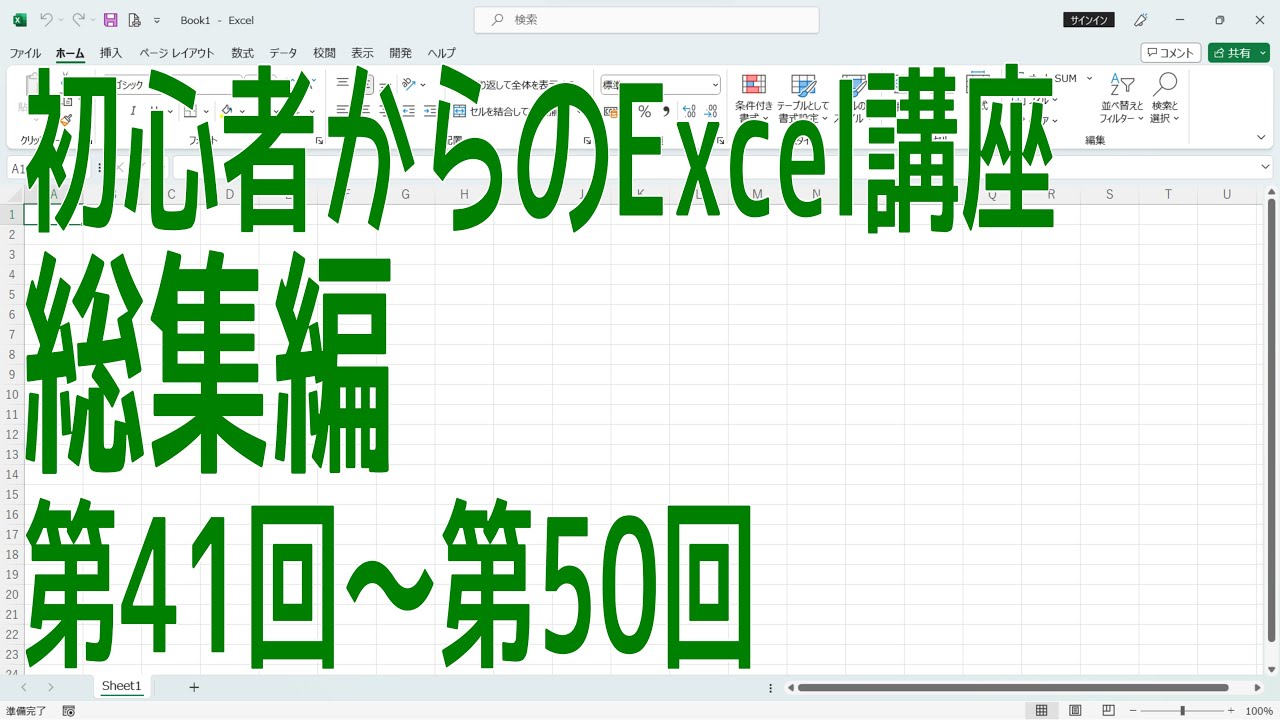The height and width of the screenshot is (720, 1280).
Task: Click the increase indent icon
Action: [430, 111]
